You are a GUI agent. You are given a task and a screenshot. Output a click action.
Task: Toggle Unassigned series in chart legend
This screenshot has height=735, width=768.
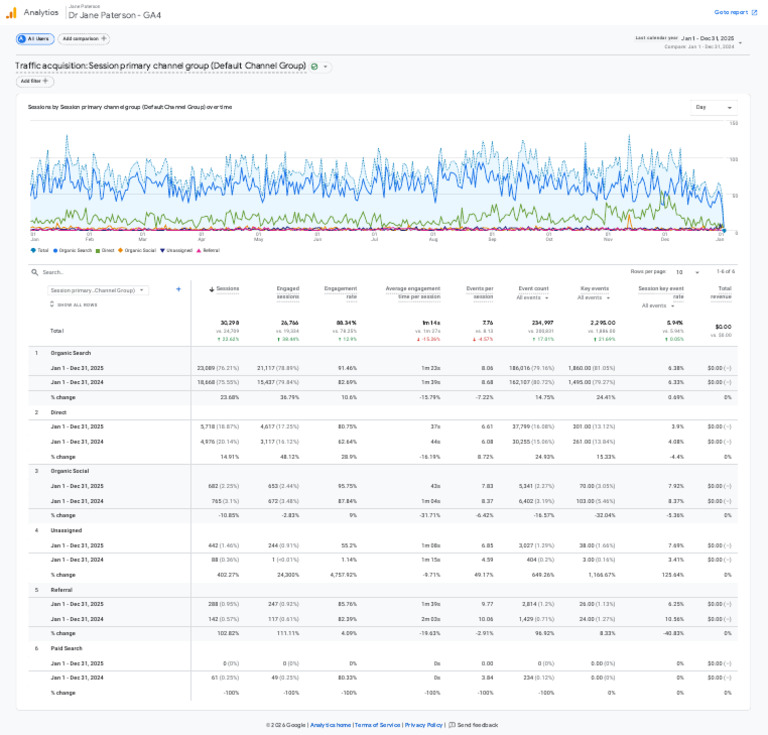[x=176, y=250]
